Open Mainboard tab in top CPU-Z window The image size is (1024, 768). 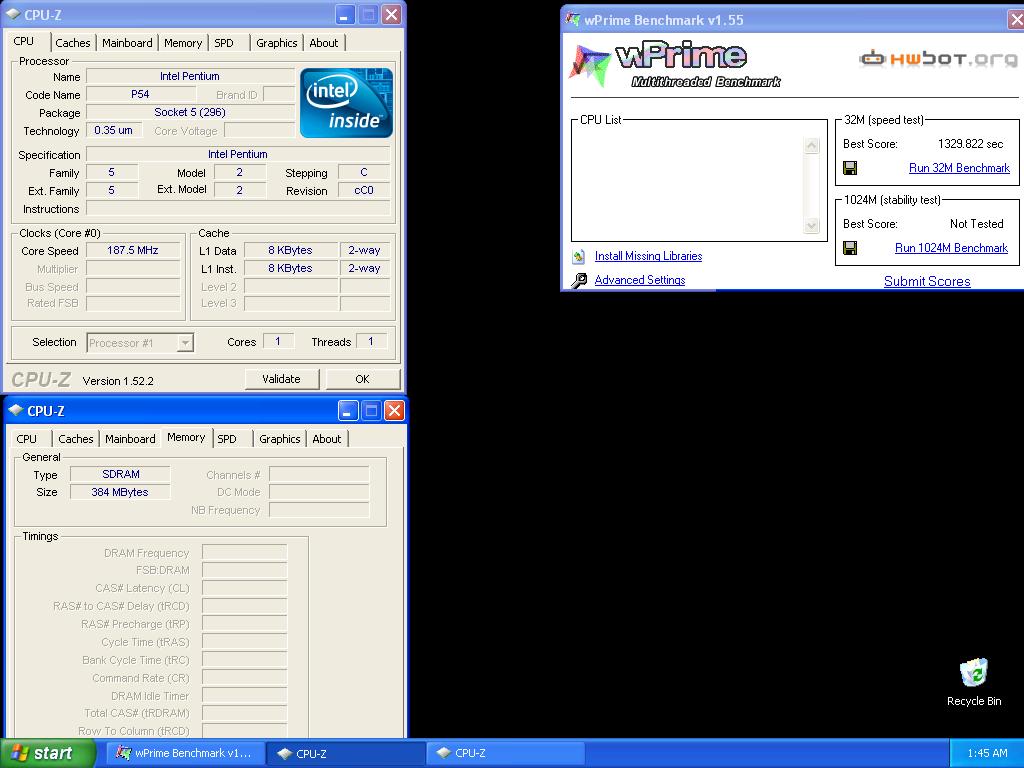click(x=127, y=43)
